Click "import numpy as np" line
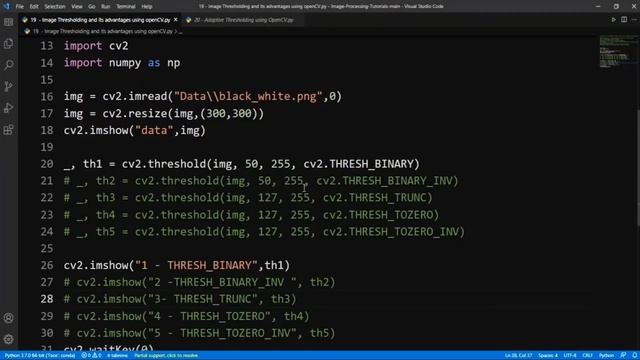640x360 pixels. point(122,63)
